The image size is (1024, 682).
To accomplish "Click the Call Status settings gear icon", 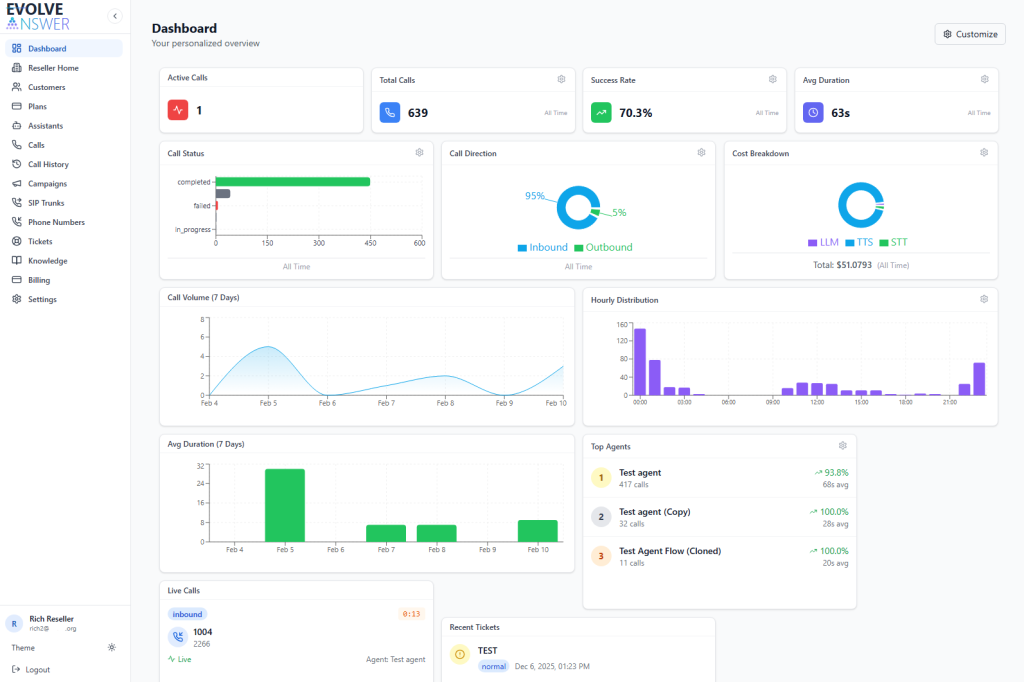I will (419, 152).
